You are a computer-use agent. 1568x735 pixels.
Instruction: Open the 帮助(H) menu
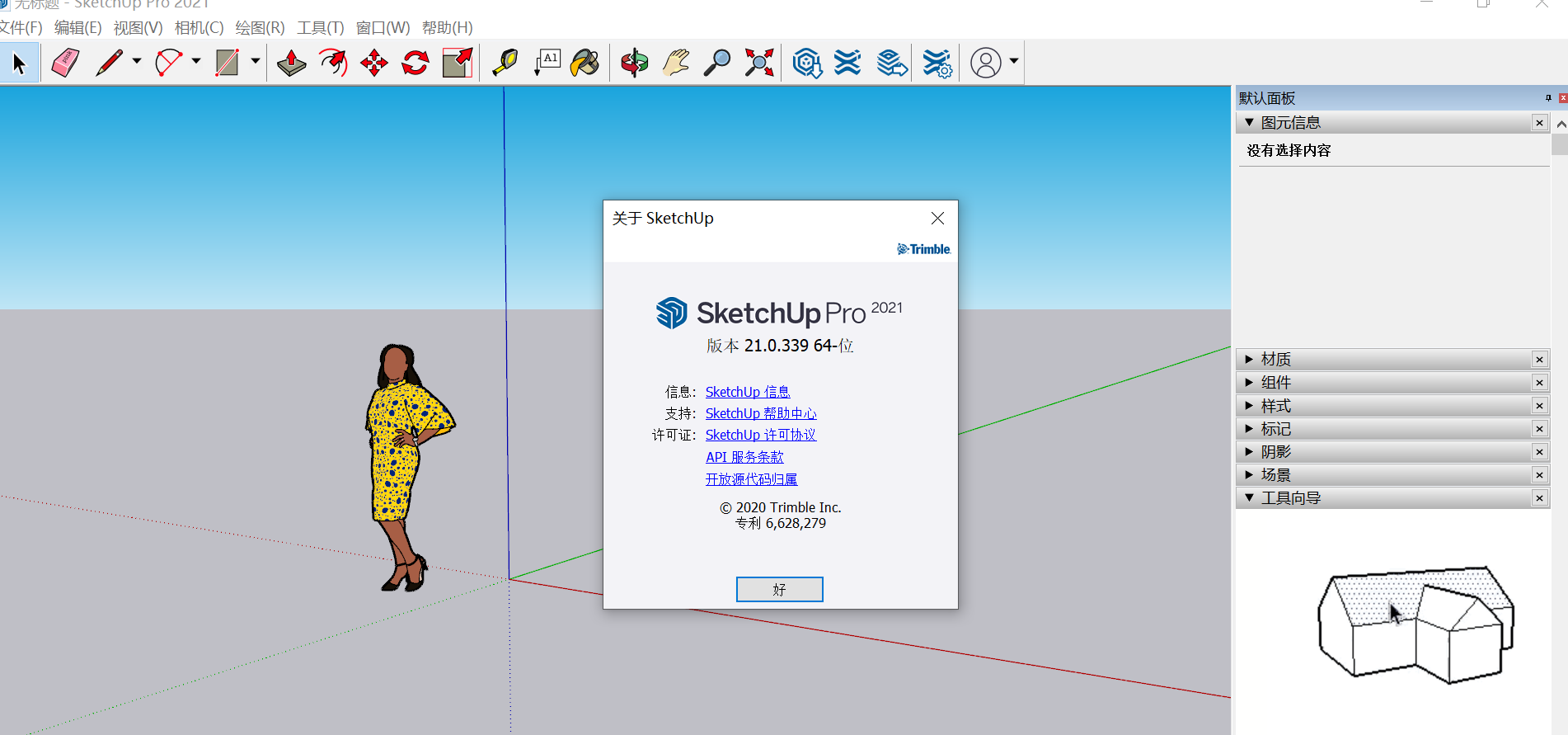coord(448,28)
